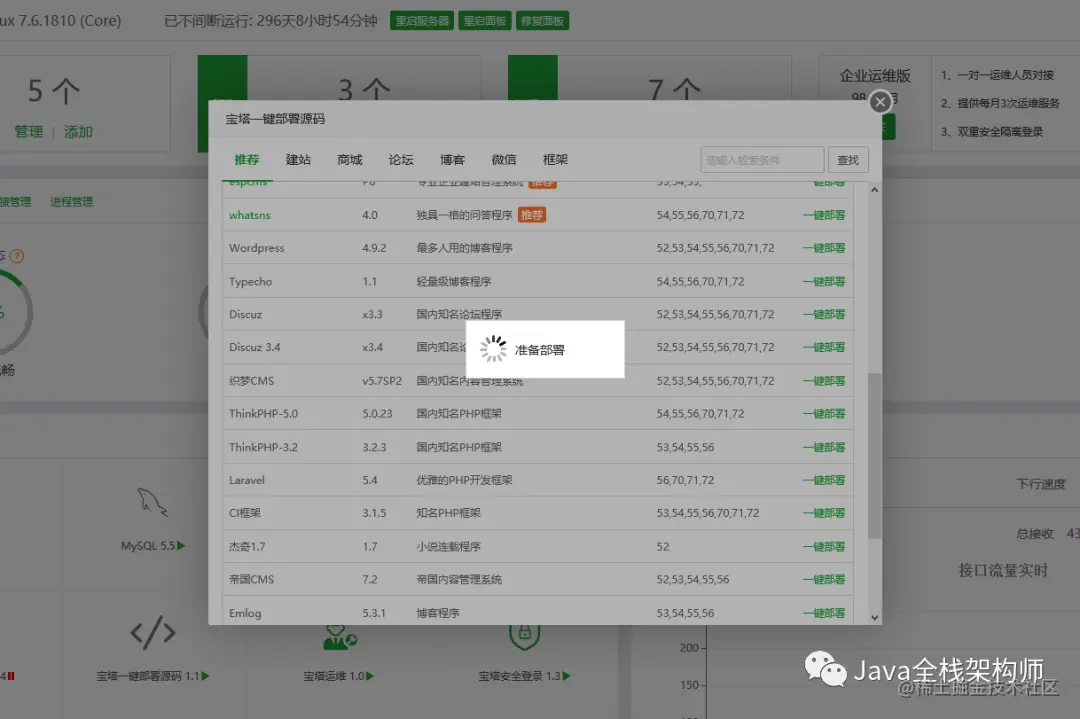Open 进程管理 tab in background

[72, 202]
